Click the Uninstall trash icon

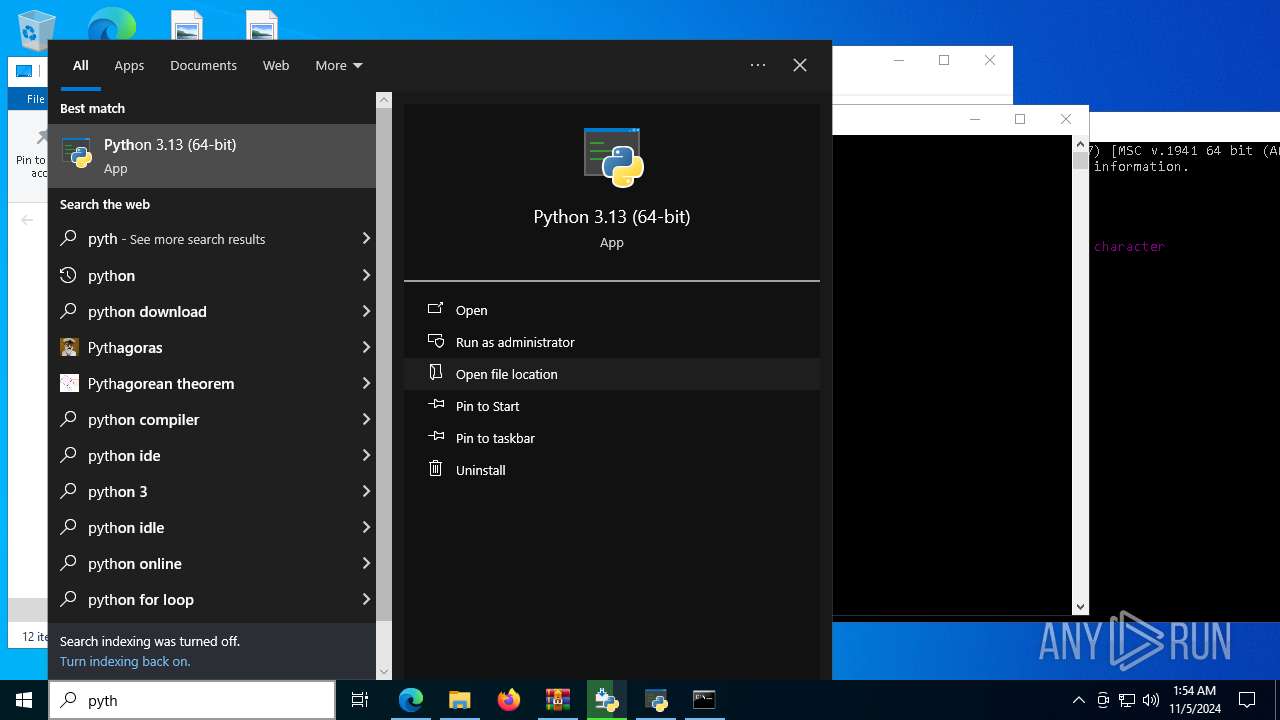click(x=435, y=469)
